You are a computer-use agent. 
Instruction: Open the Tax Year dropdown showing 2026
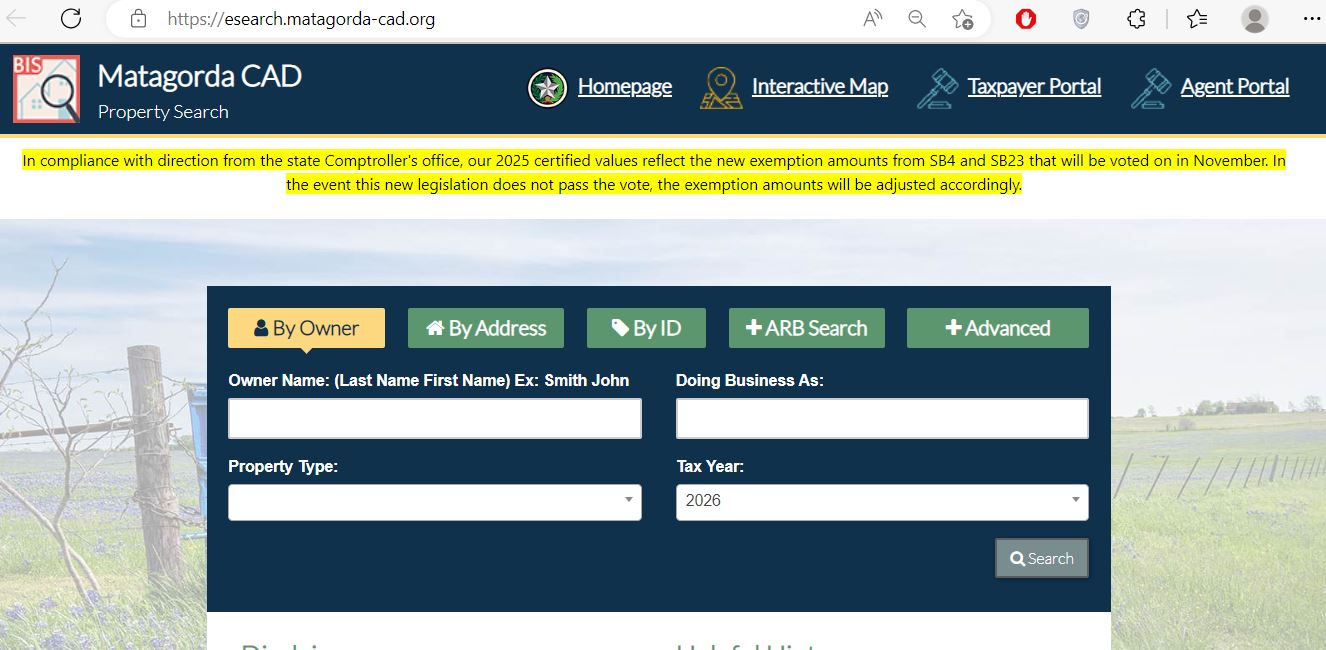[881, 501]
